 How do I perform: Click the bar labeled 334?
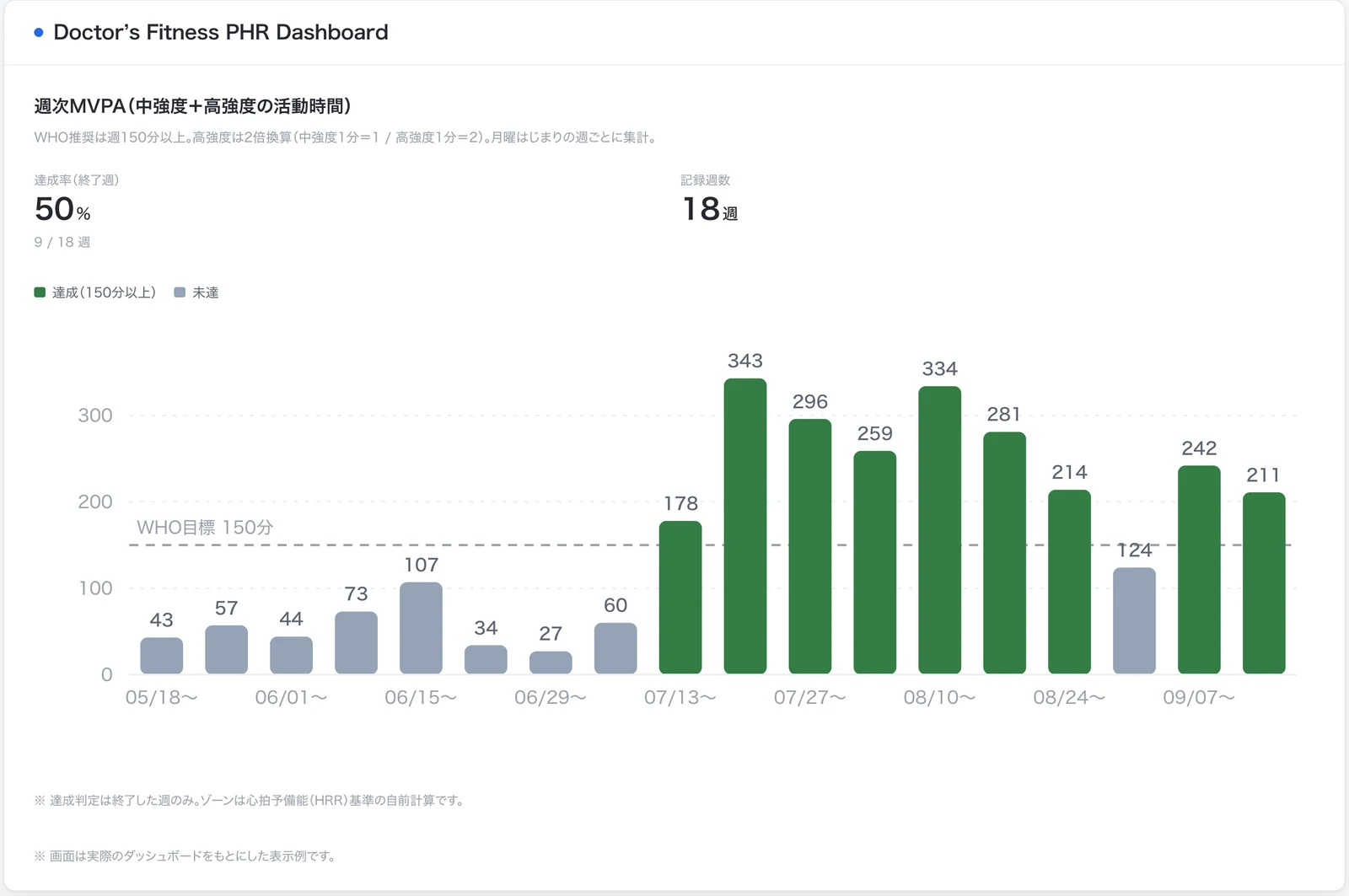coord(940,530)
